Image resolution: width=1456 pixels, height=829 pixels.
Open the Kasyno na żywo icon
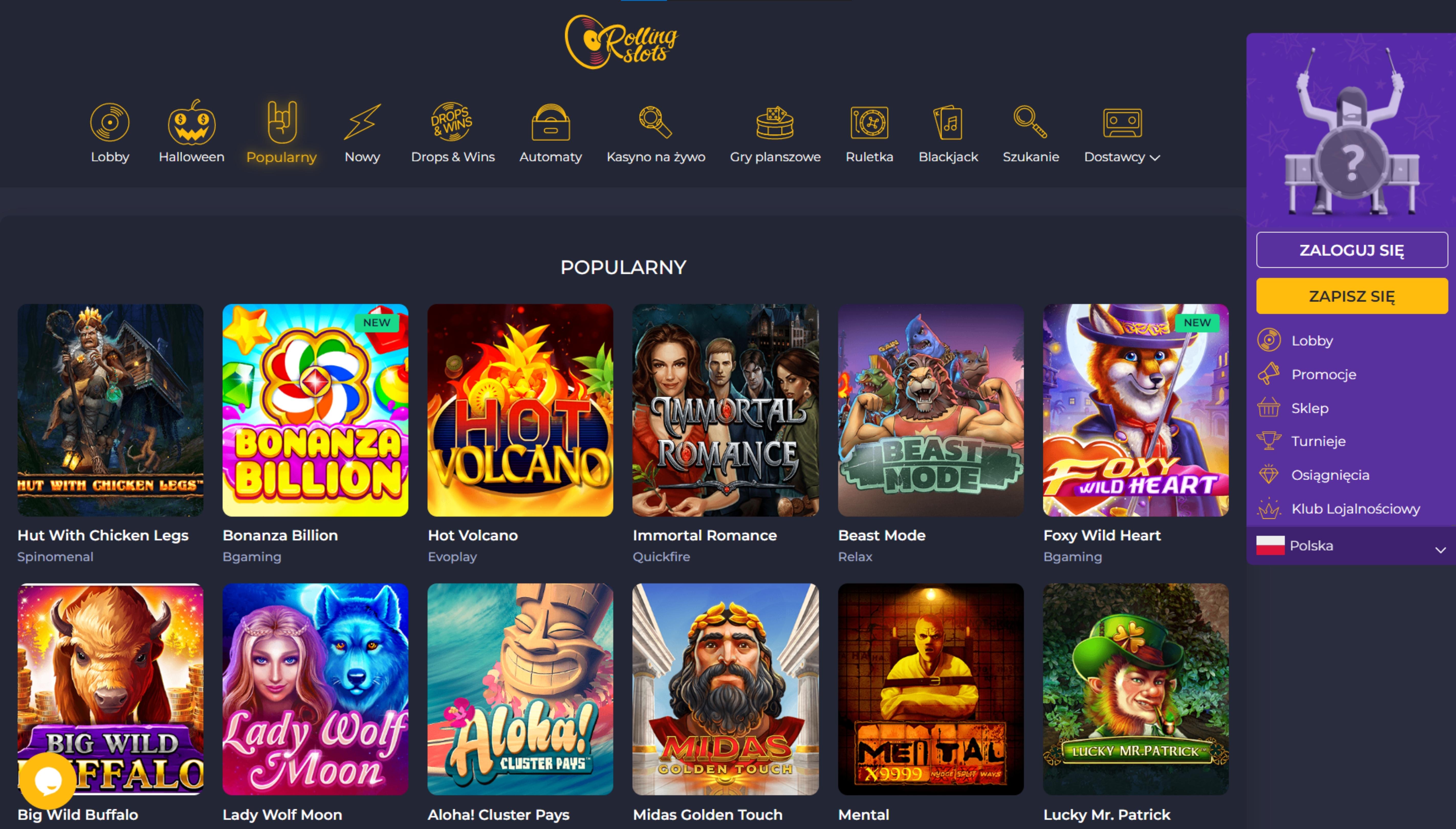(656, 122)
